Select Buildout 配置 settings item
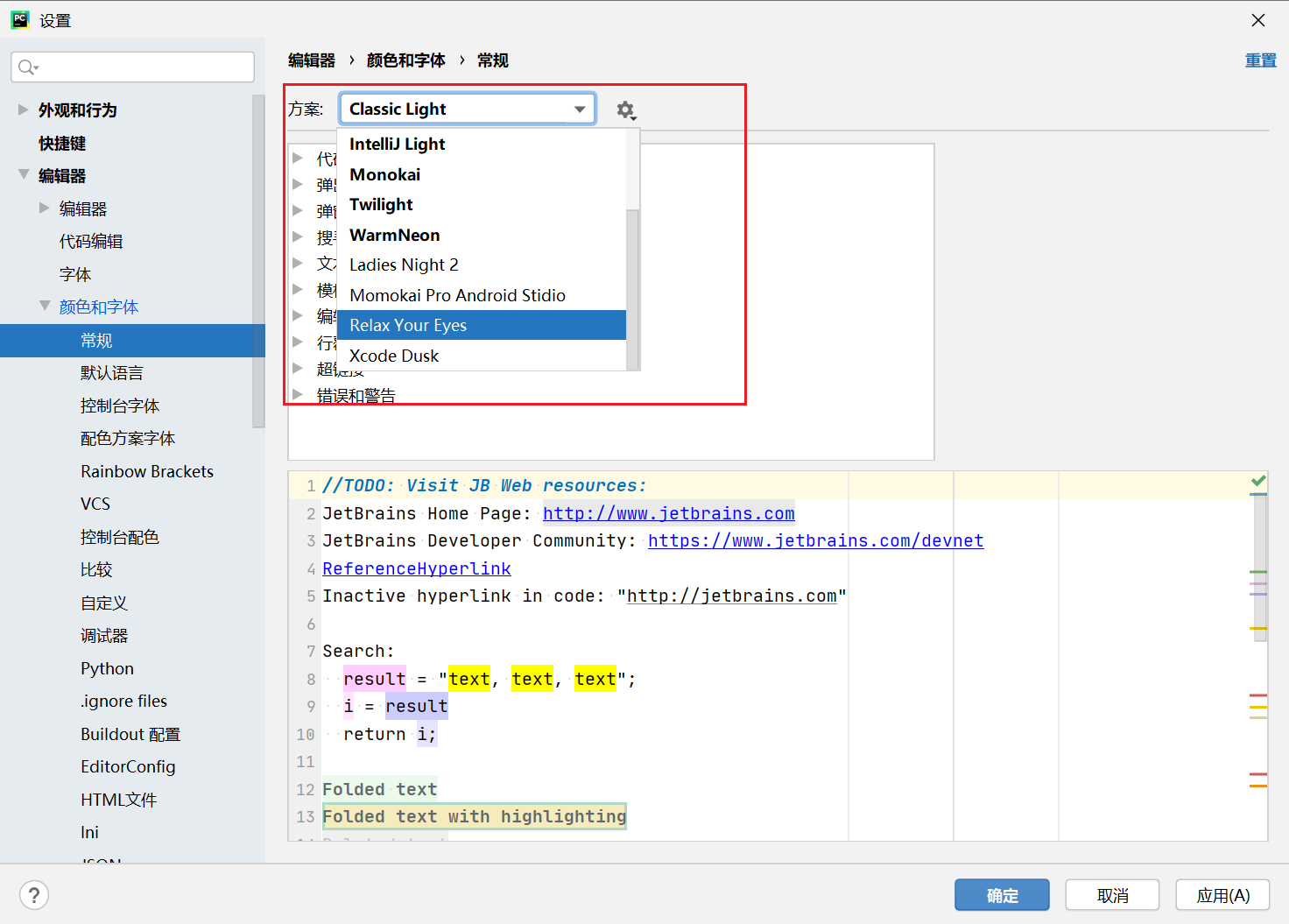The image size is (1289, 924). [130, 734]
